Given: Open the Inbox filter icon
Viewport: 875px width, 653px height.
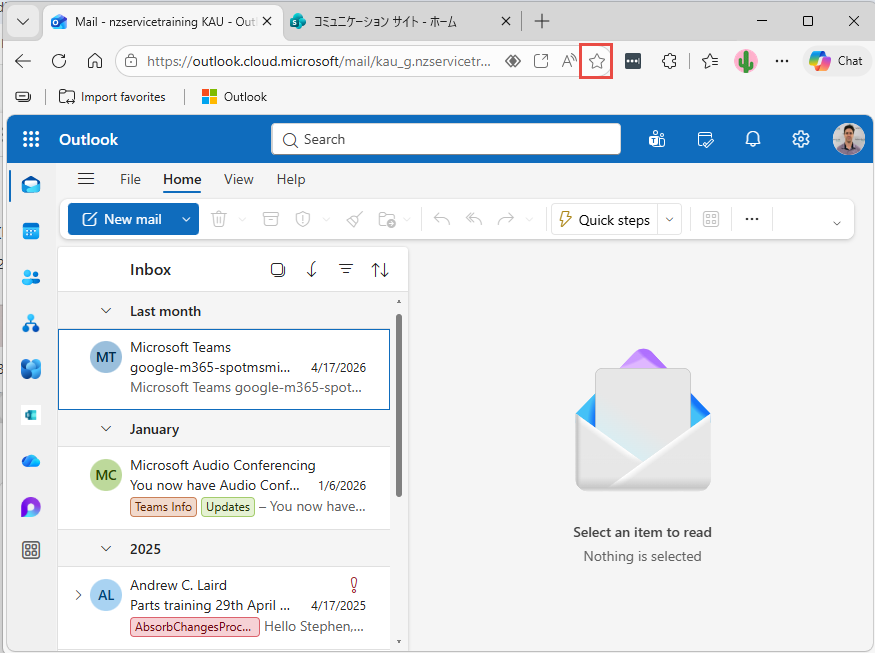Looking at the screenshot, I should point(346,270).
